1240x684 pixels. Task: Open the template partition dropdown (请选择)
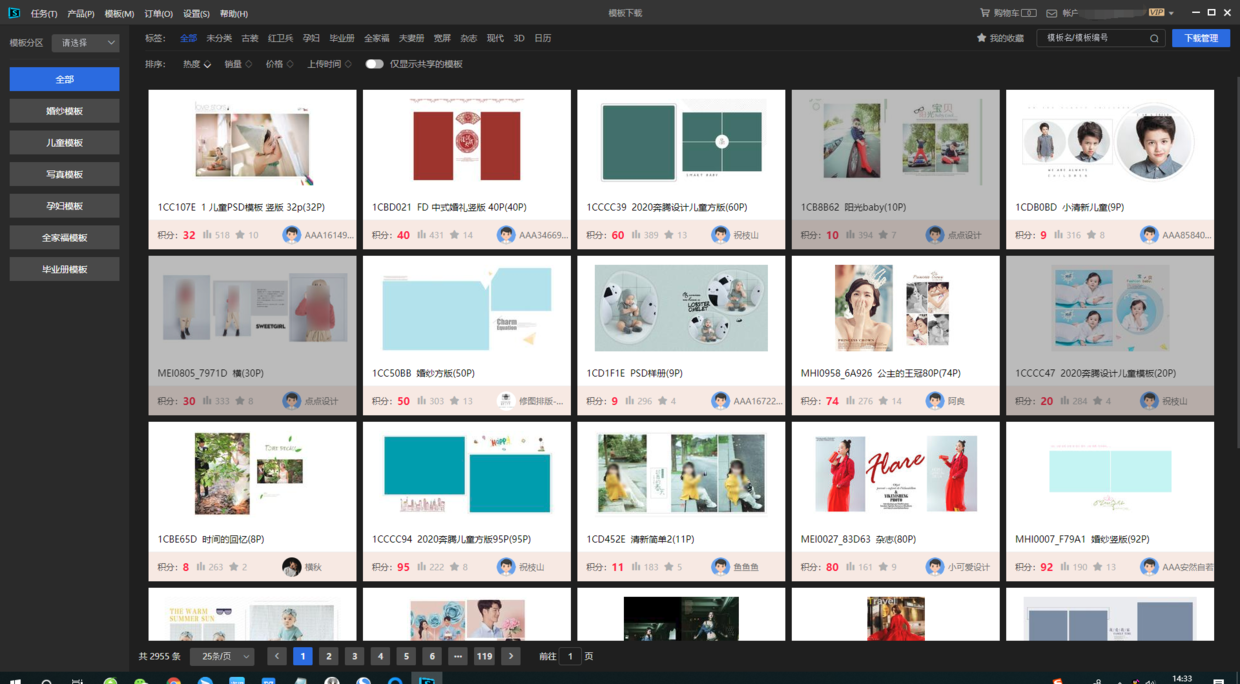click(x=86, y=43)
